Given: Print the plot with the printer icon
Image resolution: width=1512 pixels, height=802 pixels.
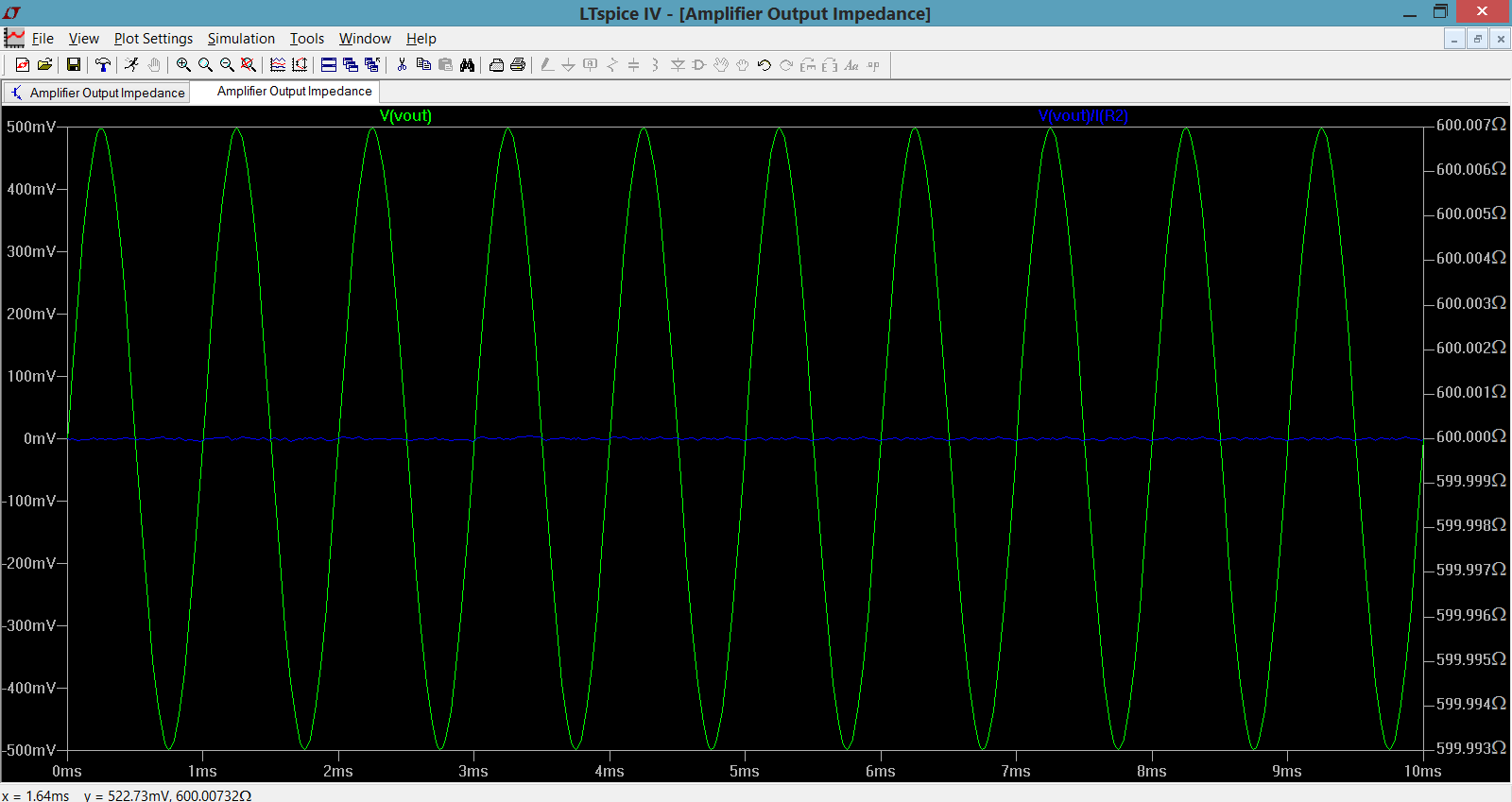Looking at the screenshot, I should pyautogui.click(x=518, y=64).
